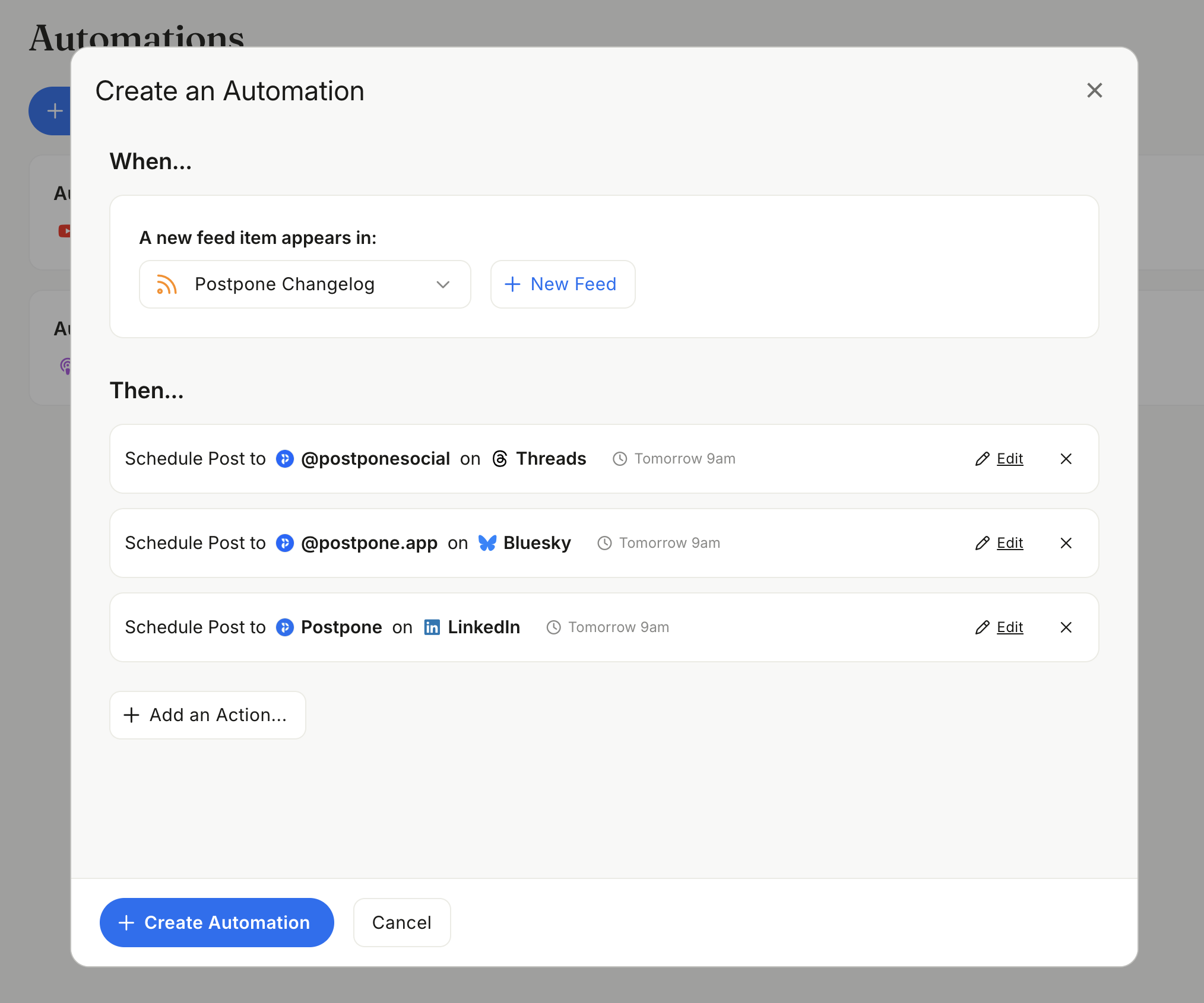
Task: Click the clock icon beside Tomorrow 9am on Threads row
Action: click(x=620, y=459)
